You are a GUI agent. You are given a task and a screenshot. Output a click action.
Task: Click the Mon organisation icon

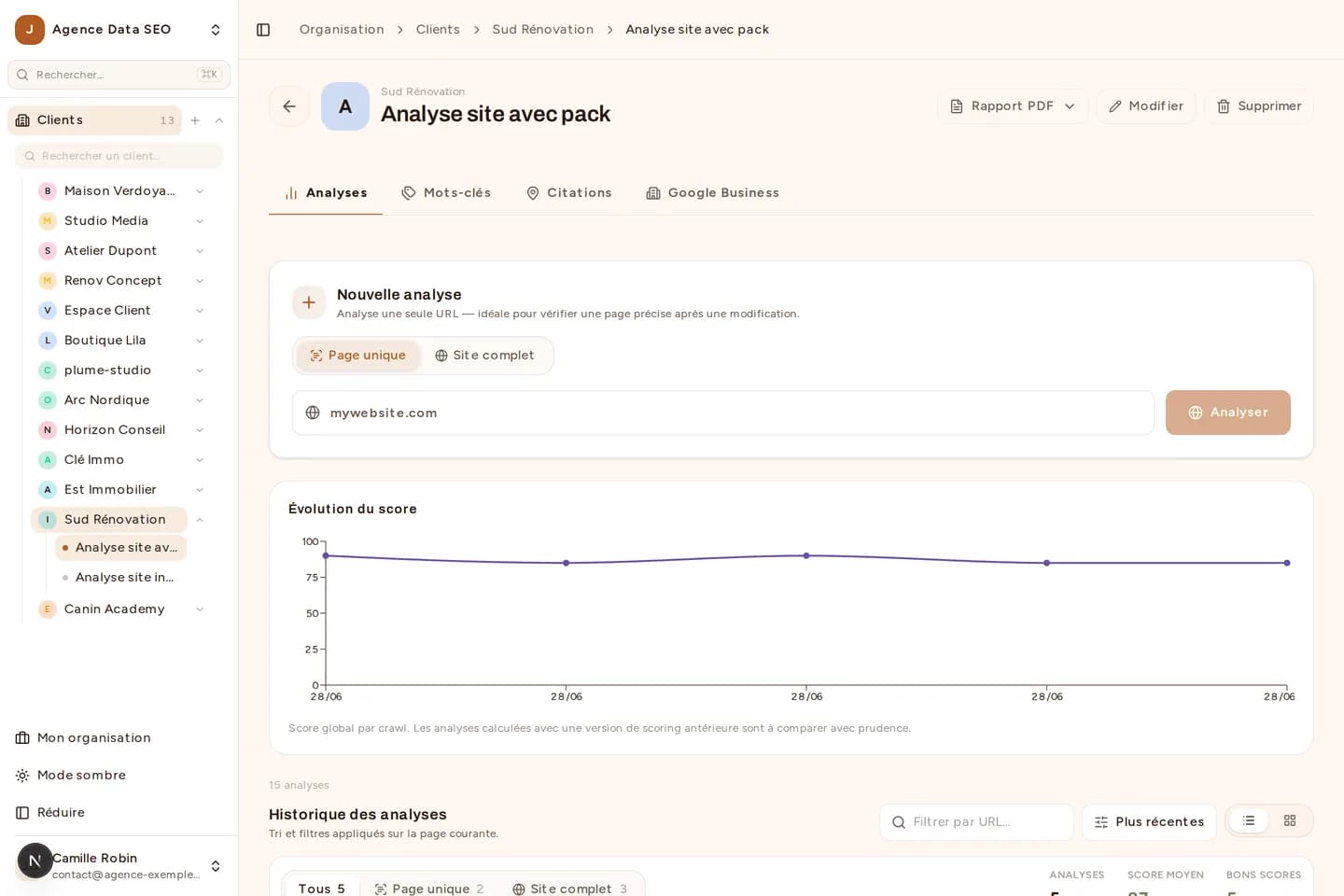coord(22,738)
